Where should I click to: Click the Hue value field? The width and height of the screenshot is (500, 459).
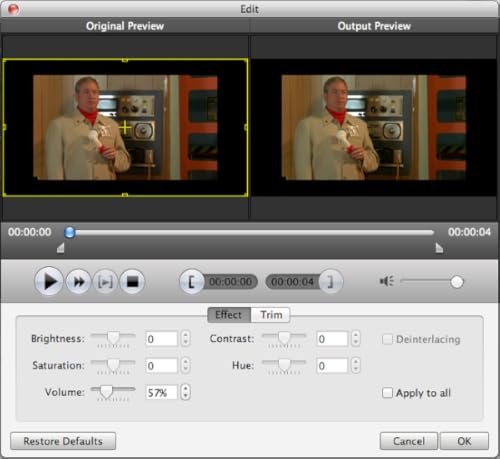[x=332, y=366]
